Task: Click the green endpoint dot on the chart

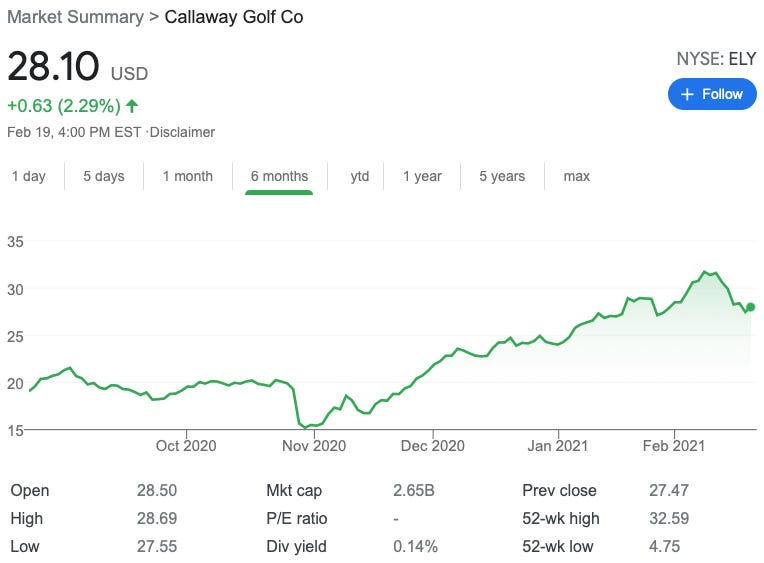Action: coord(750,307)
